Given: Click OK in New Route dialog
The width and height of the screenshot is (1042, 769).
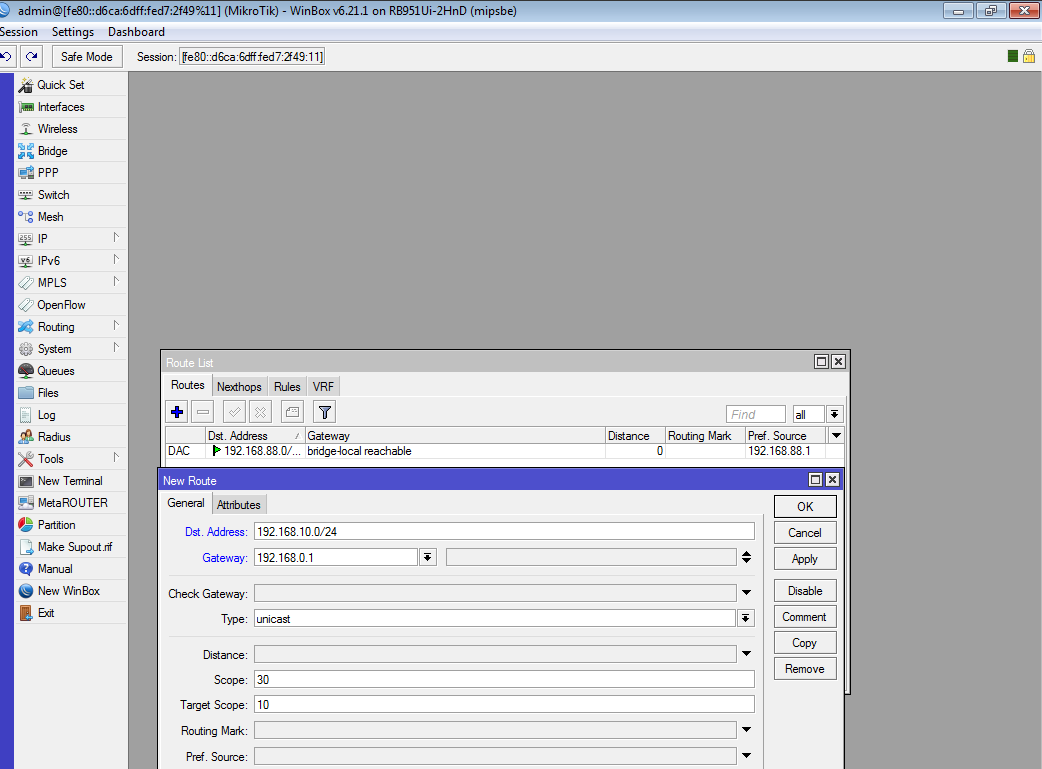Looking at the screenshot, I should pos(805,506).
